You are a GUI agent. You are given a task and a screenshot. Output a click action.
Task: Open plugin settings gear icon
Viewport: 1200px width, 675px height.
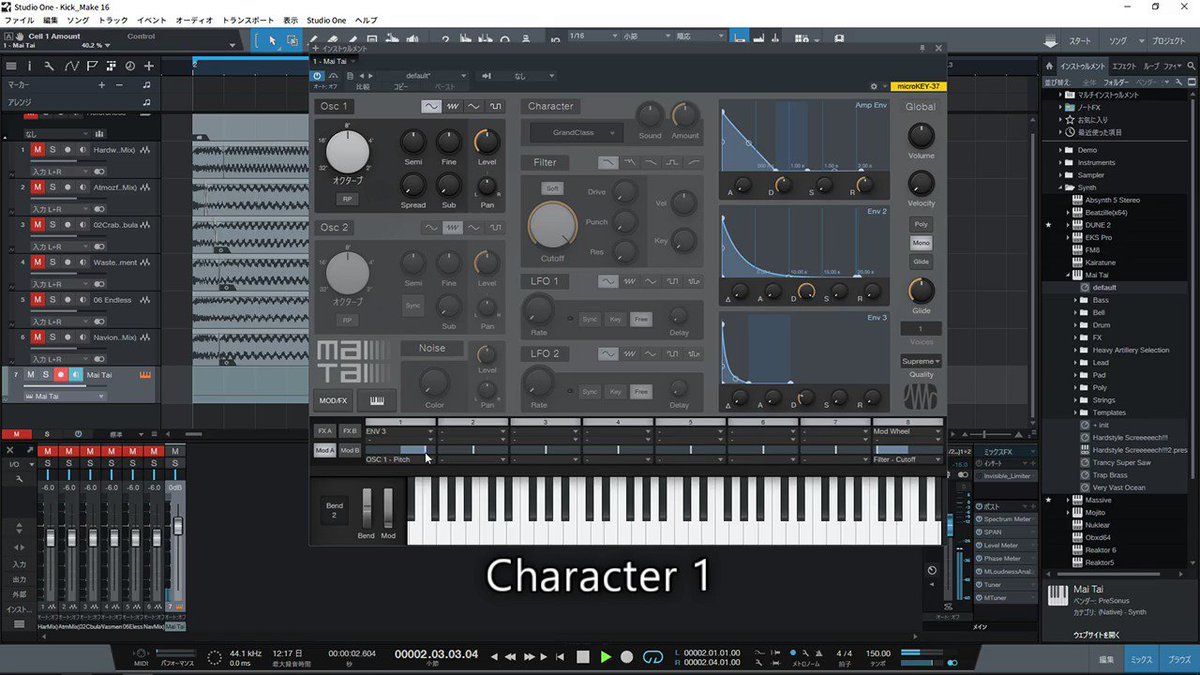click(873, 87)
